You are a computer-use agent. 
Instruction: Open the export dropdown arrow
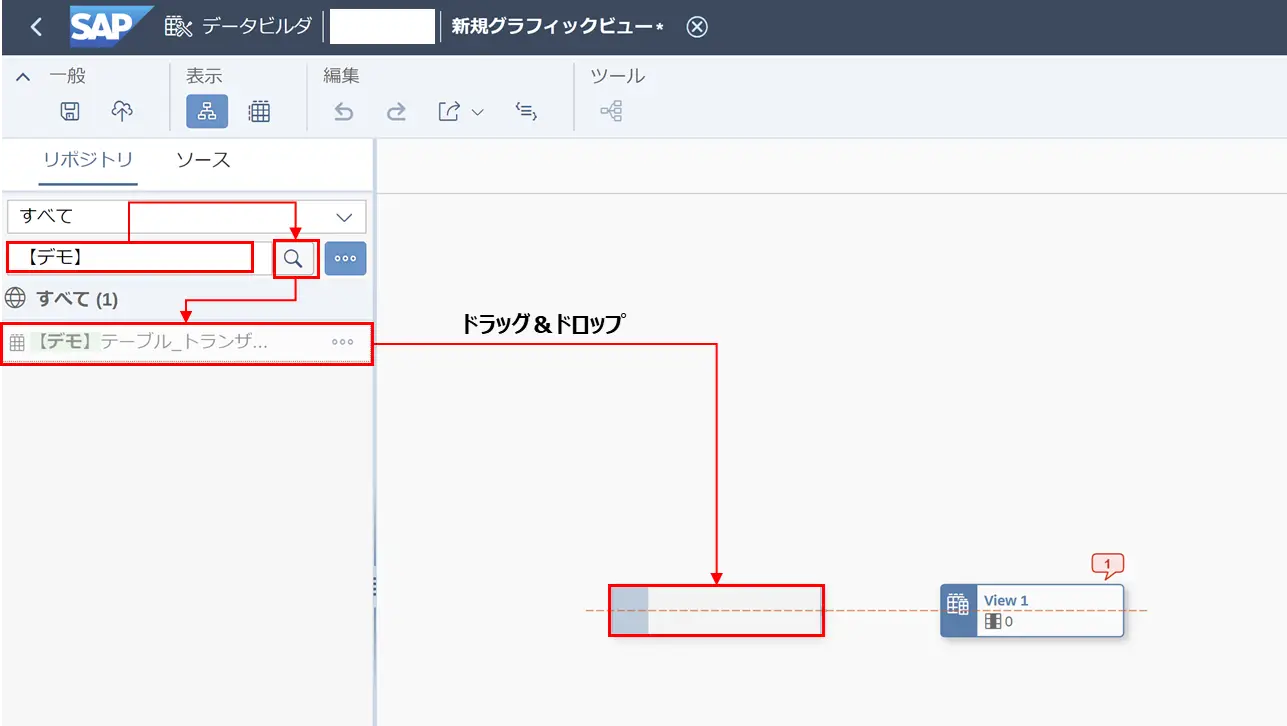477,112
